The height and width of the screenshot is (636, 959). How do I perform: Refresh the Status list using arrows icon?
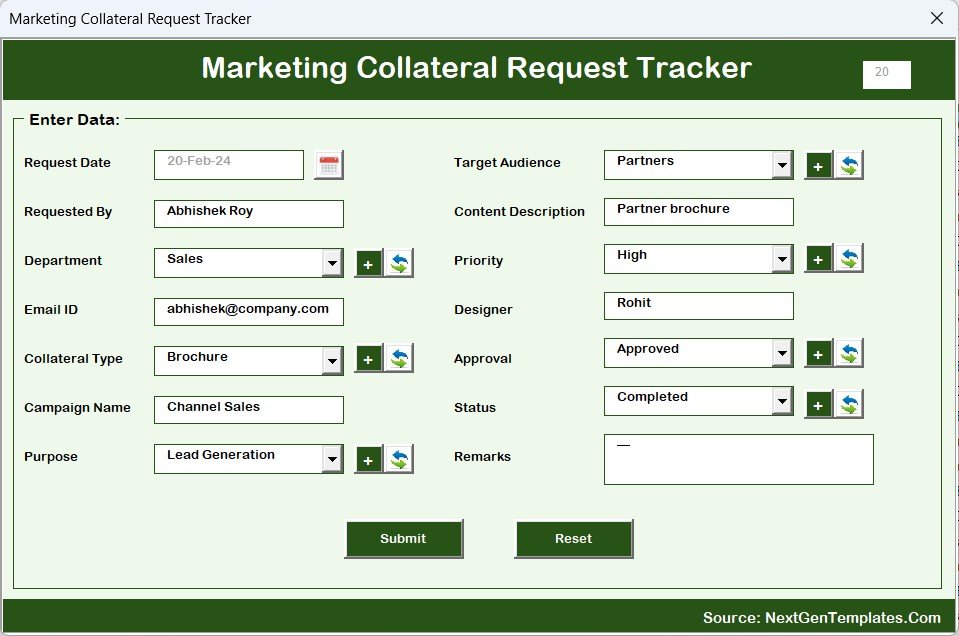coord(849,404)
